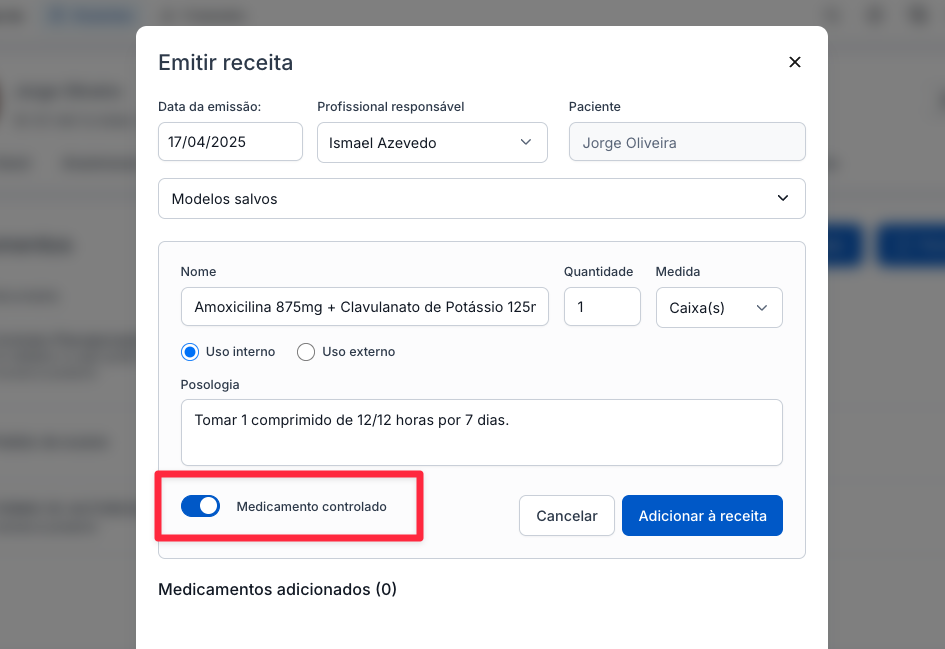
Task: Click the Emitir receita dialog title
Action: pyautogui.click(x=226, y=63)
